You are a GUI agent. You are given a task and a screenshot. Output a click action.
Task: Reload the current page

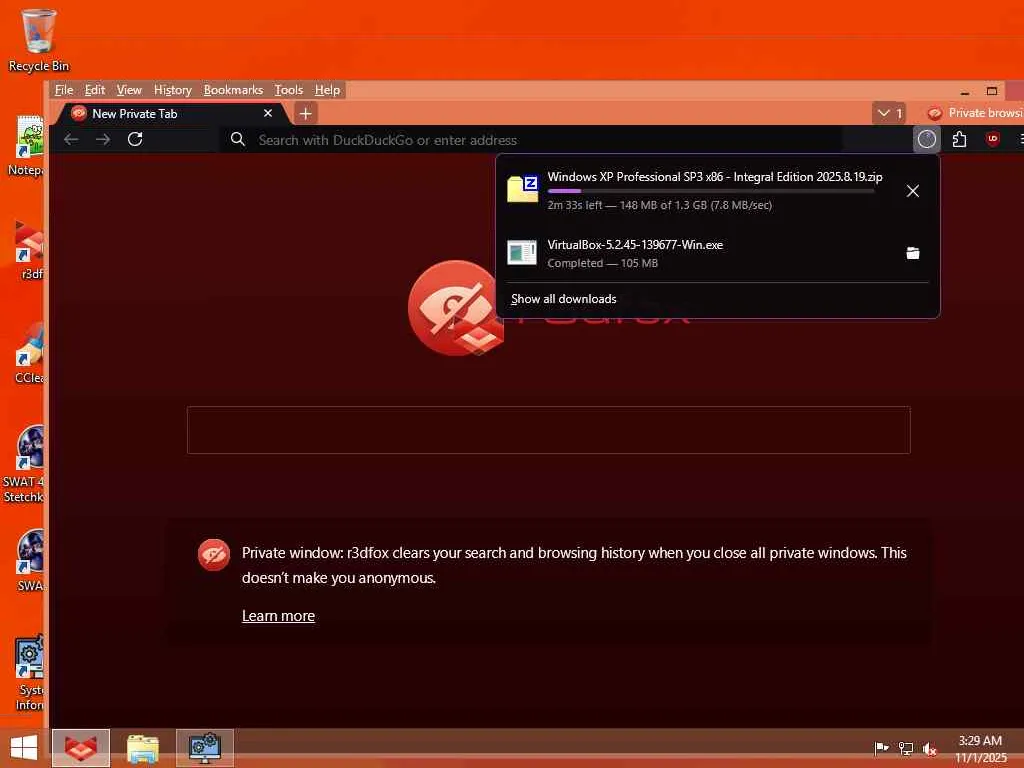[135, 139]
